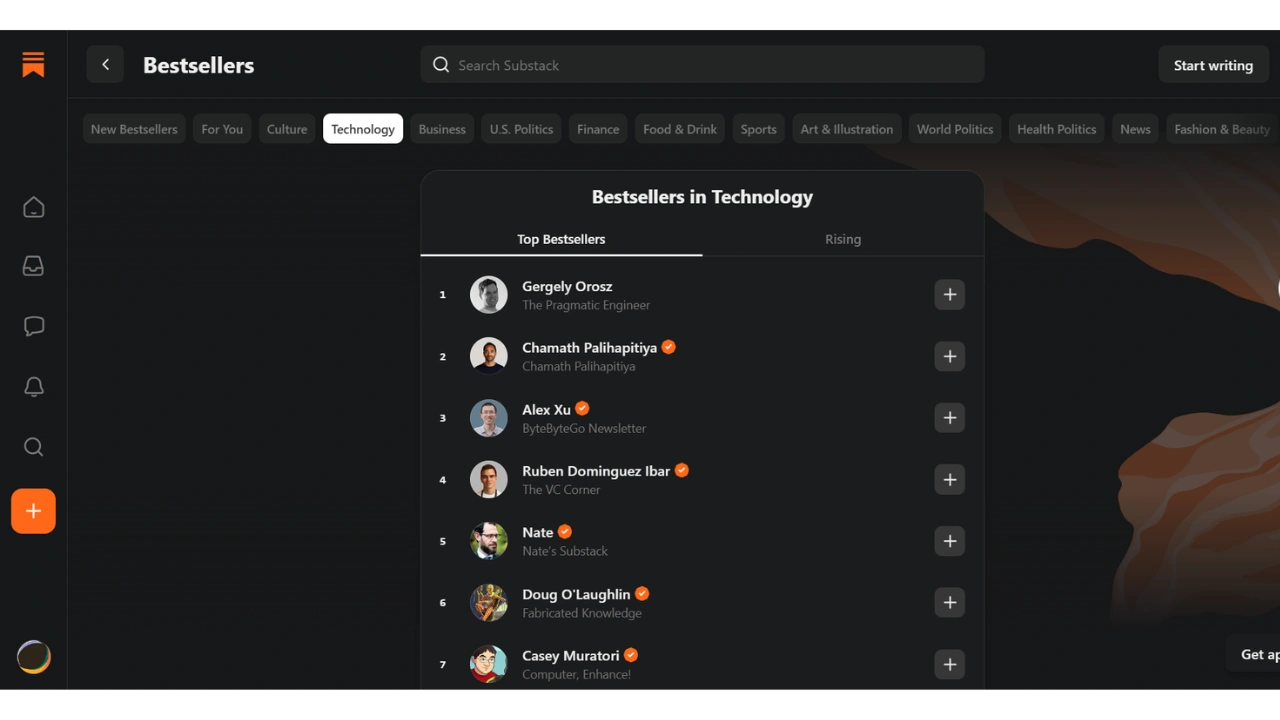Open Nate's avatar picture
Image resolution: width=1280 pixels, height=720 pixels.
pos(489,541)
